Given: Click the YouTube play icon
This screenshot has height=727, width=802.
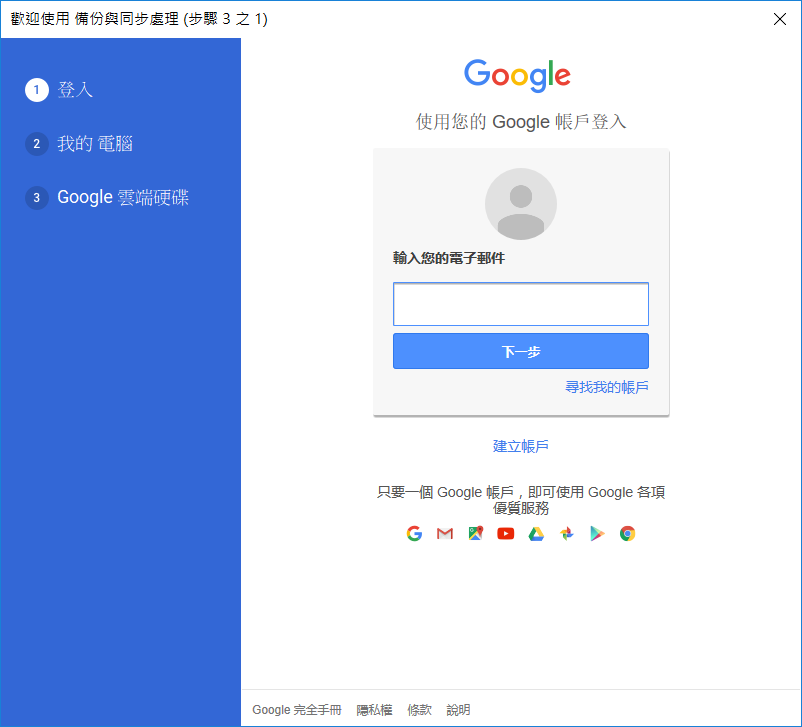Looking at the screenshot, I should [506, 534].
